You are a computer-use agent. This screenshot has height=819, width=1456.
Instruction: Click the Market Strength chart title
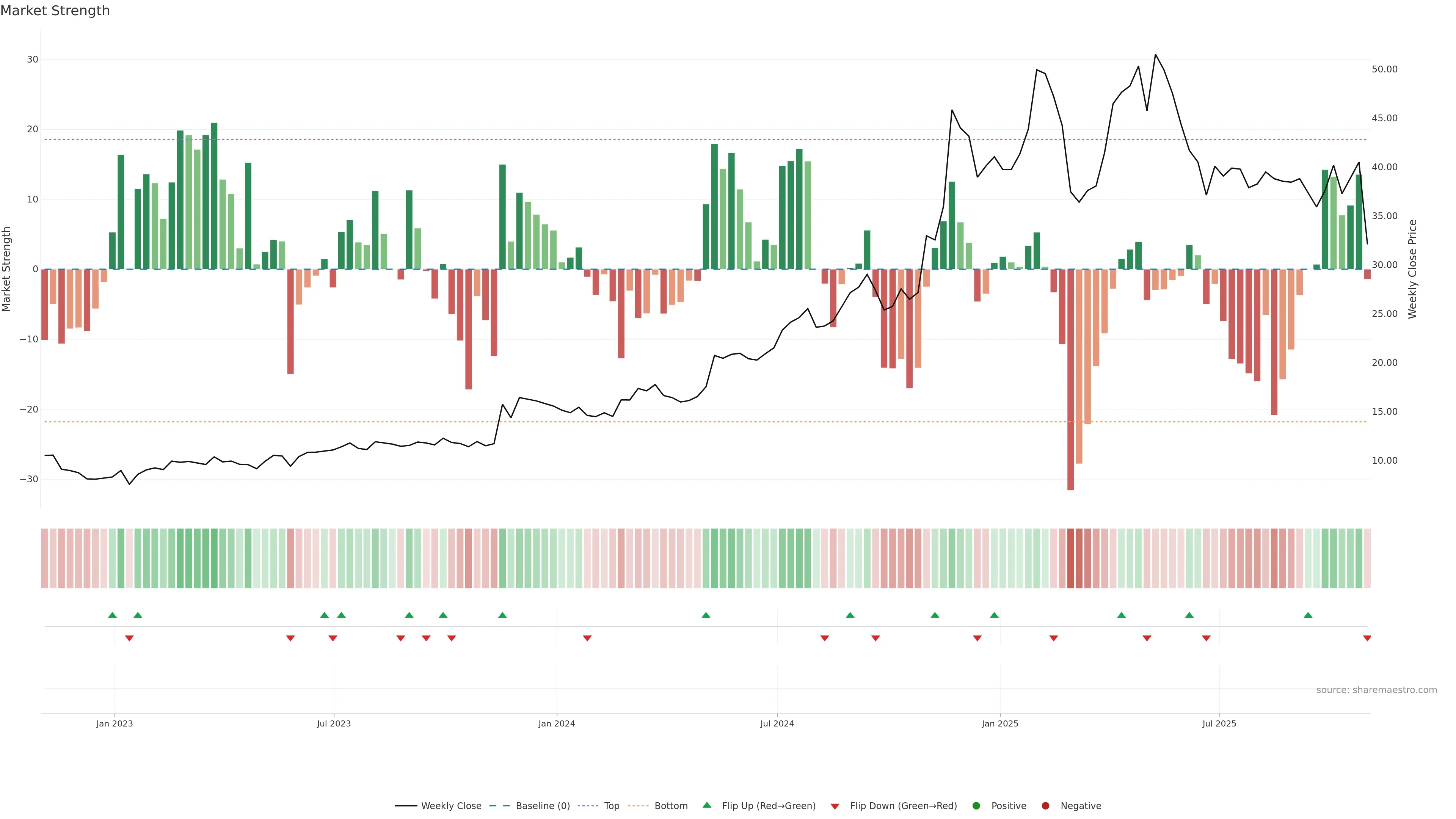[55, 11]
